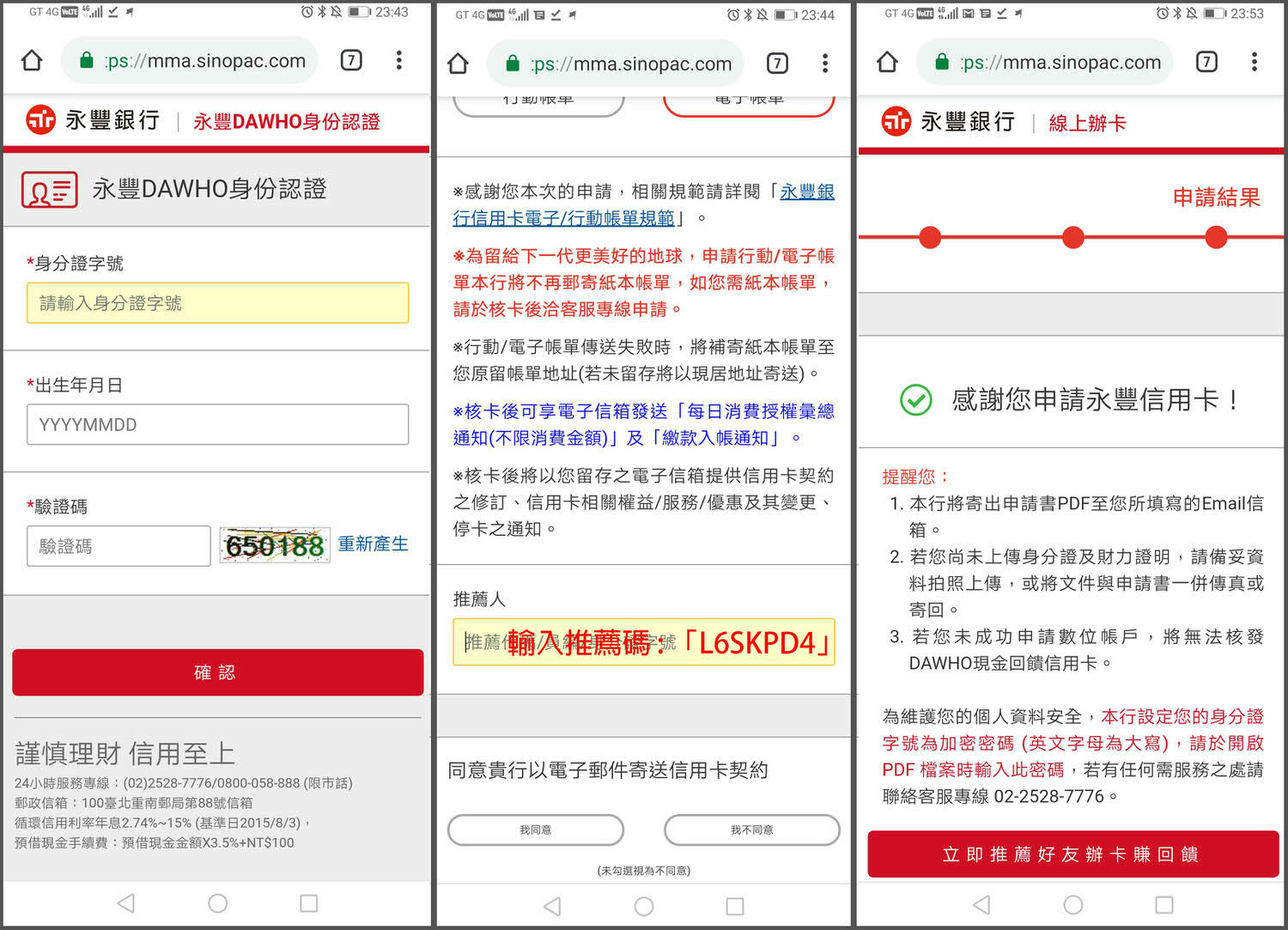
Task: Click address bar URL in left phone
Action: (x=204, y=60)
